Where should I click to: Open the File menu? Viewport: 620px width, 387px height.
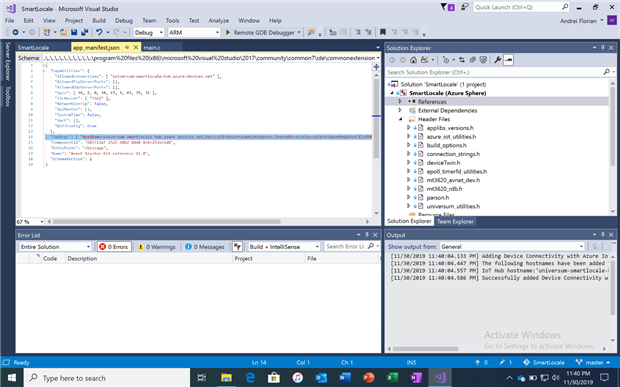pyautogui.click(x=9, y=20)
